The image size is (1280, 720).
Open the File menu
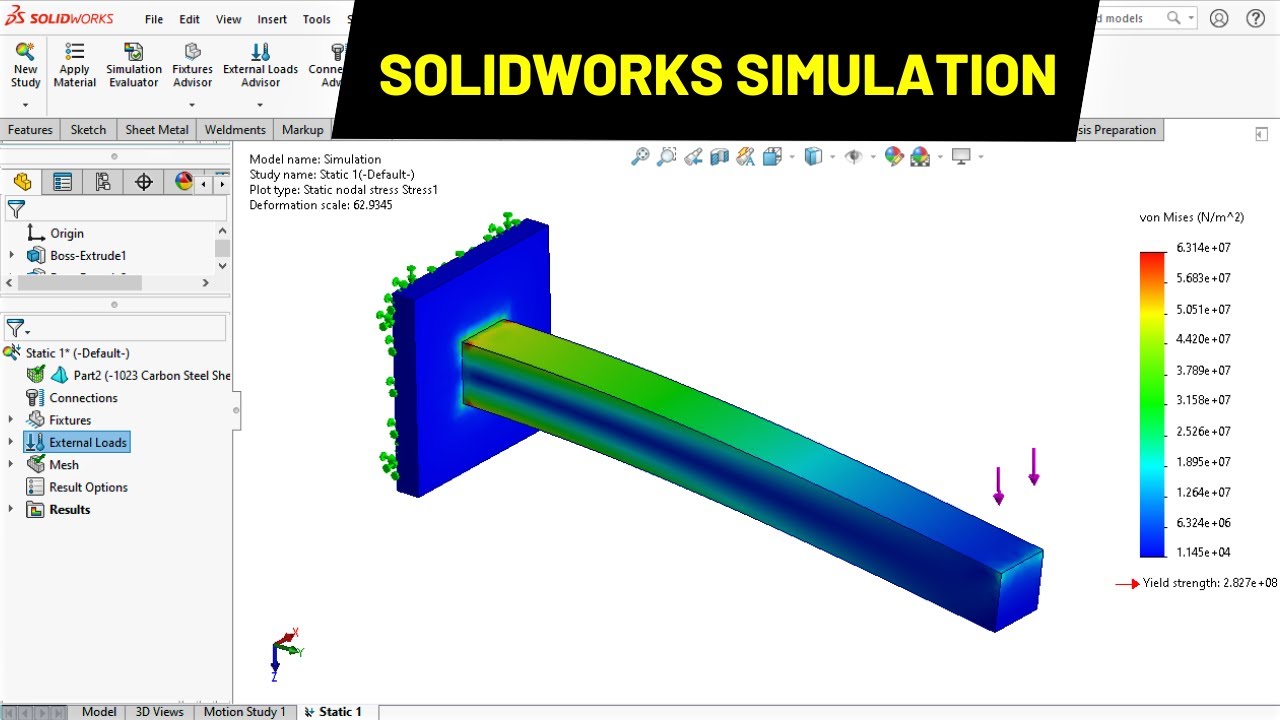tap(154, 19)
